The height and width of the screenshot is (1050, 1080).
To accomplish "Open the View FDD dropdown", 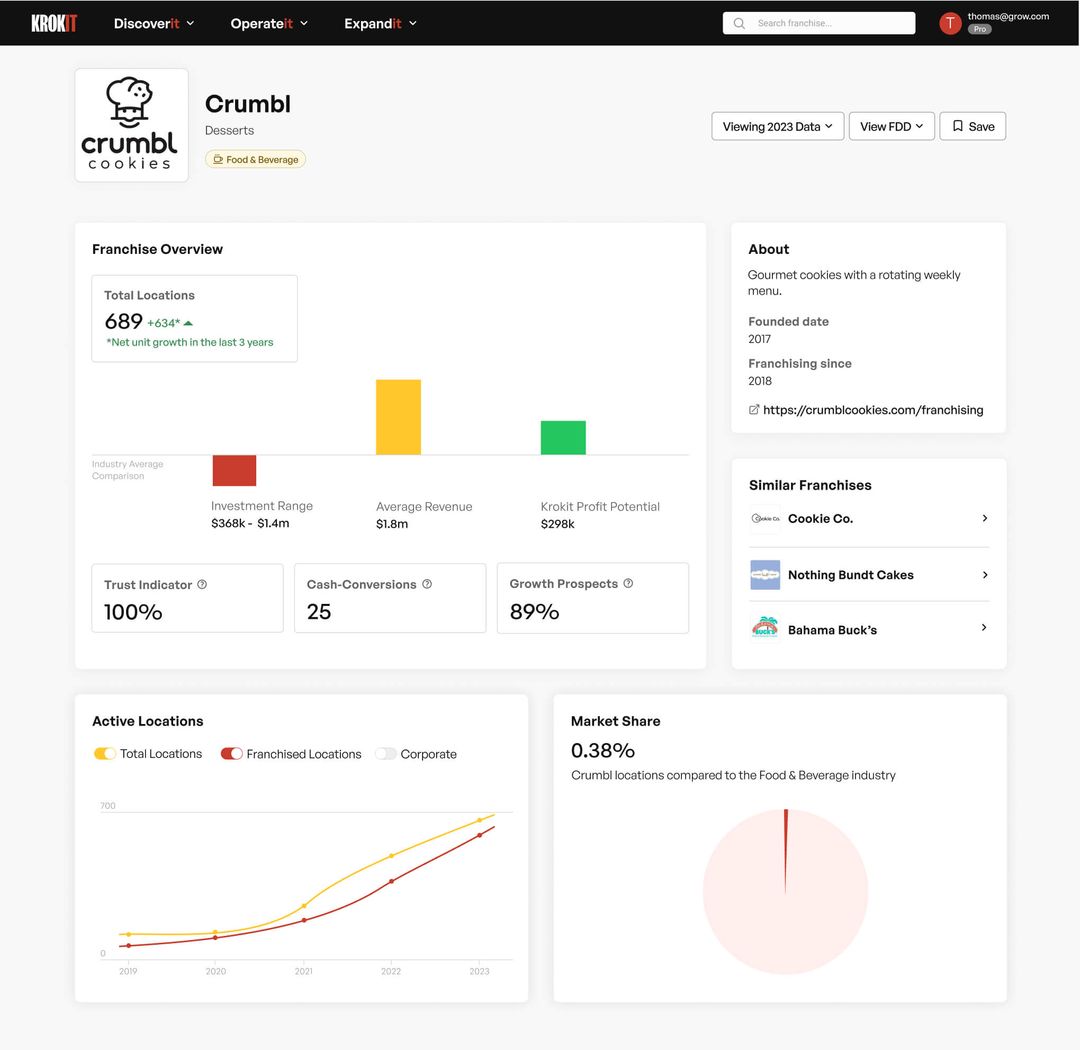I will pos(891,126).
